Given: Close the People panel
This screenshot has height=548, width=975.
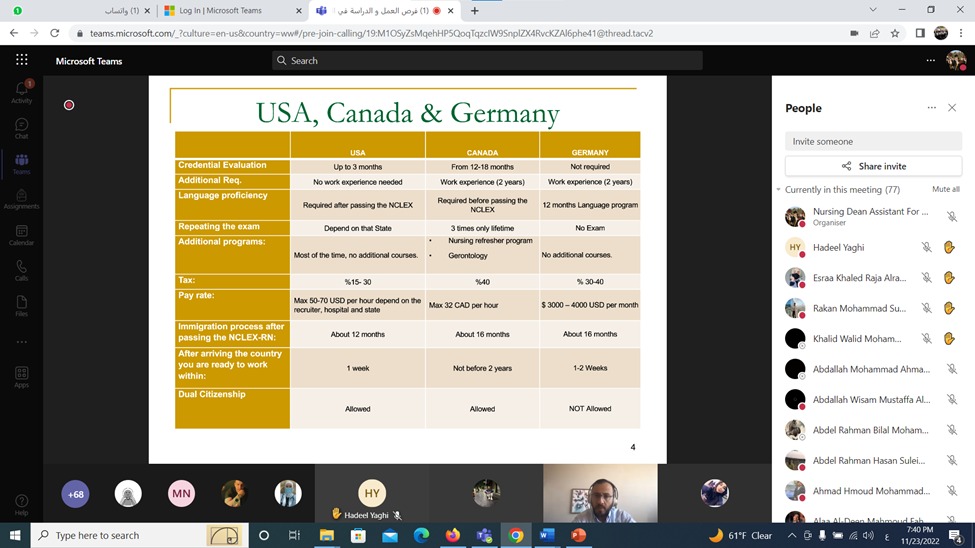Looking at the screenshot, I should 952,108.
